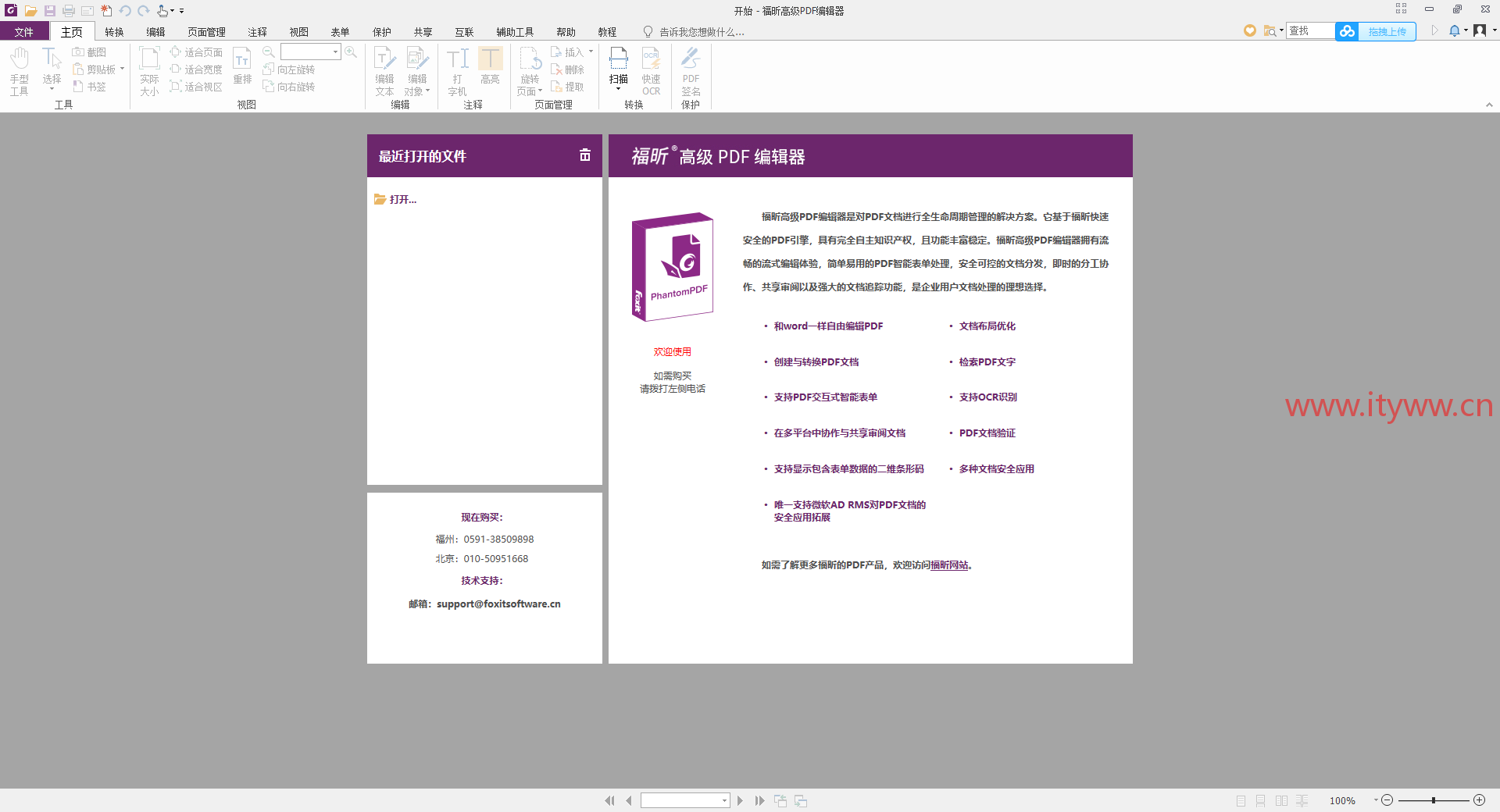Expand the user account dropdown arrow
This screenshot has width=1500, height=812.
(1495, 31)
